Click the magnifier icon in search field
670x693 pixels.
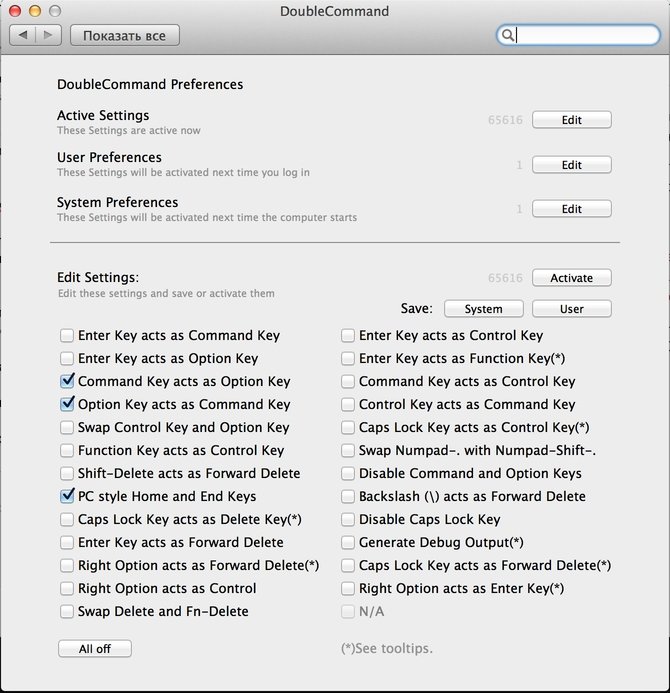point(508,35)
